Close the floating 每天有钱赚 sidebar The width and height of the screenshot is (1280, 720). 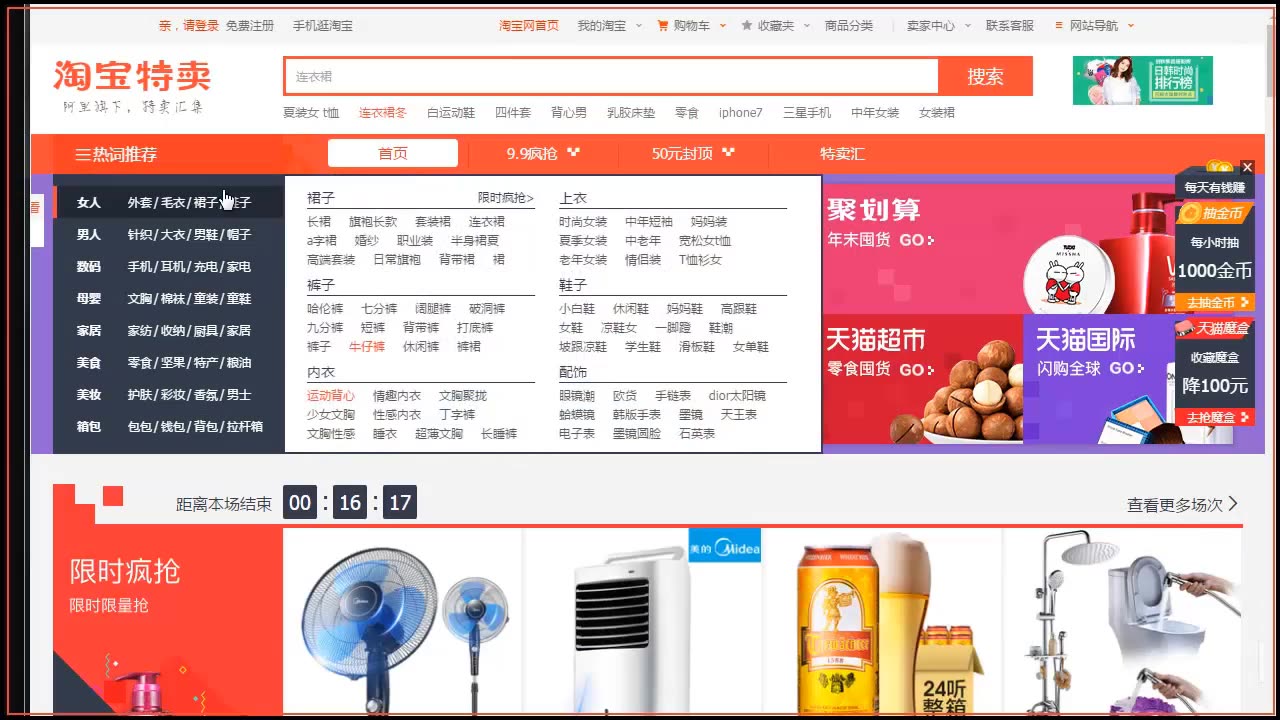pos(1247,167)
